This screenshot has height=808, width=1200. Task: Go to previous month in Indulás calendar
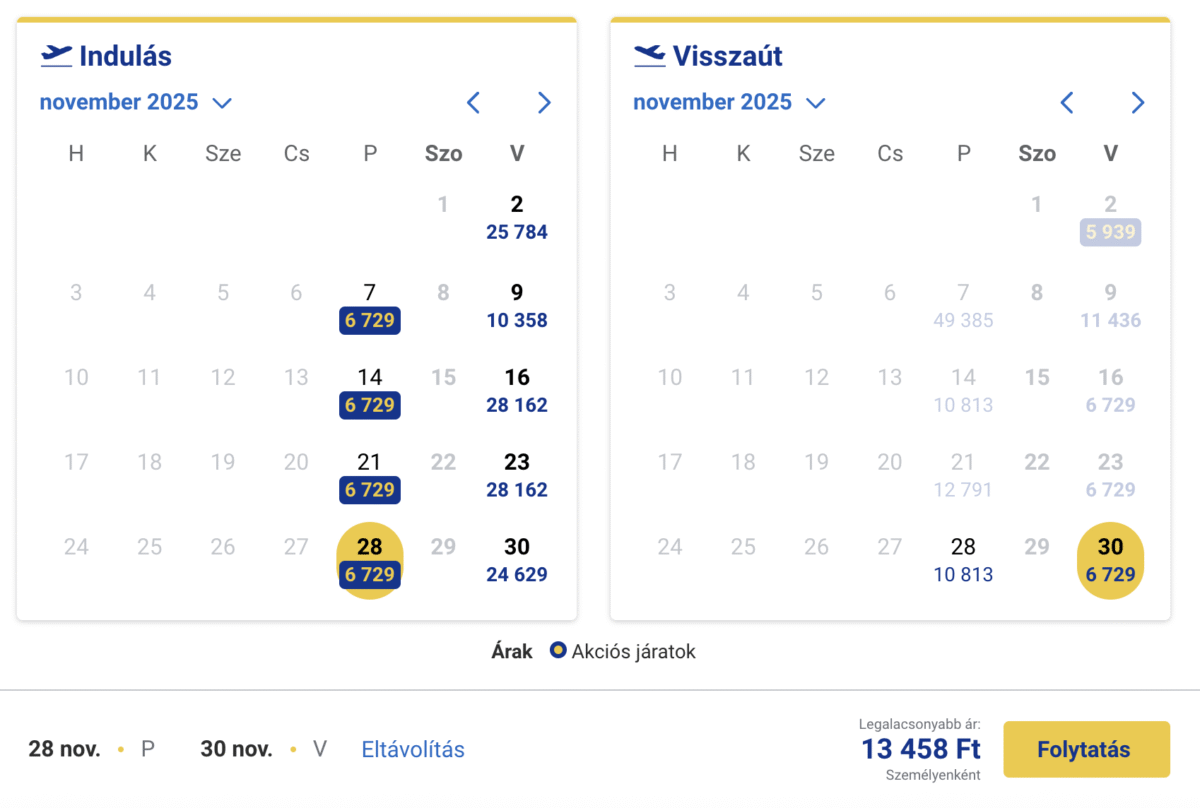(474, 102)
